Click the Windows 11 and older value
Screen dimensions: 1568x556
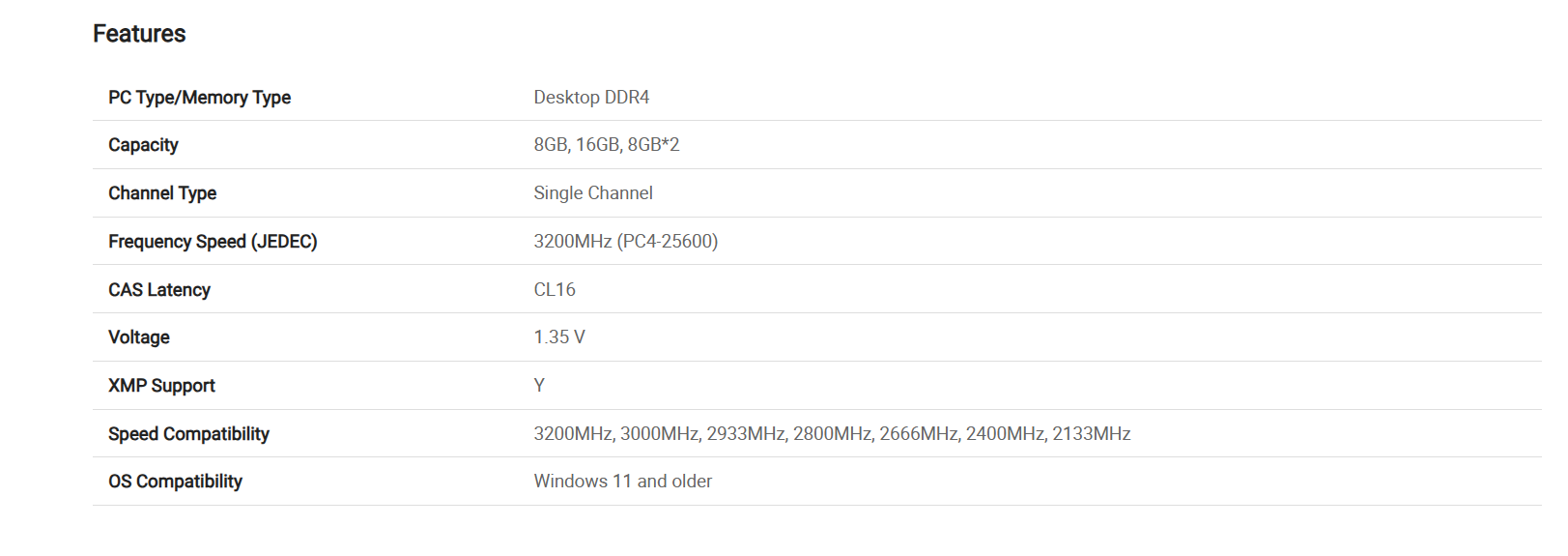point(623,482)
